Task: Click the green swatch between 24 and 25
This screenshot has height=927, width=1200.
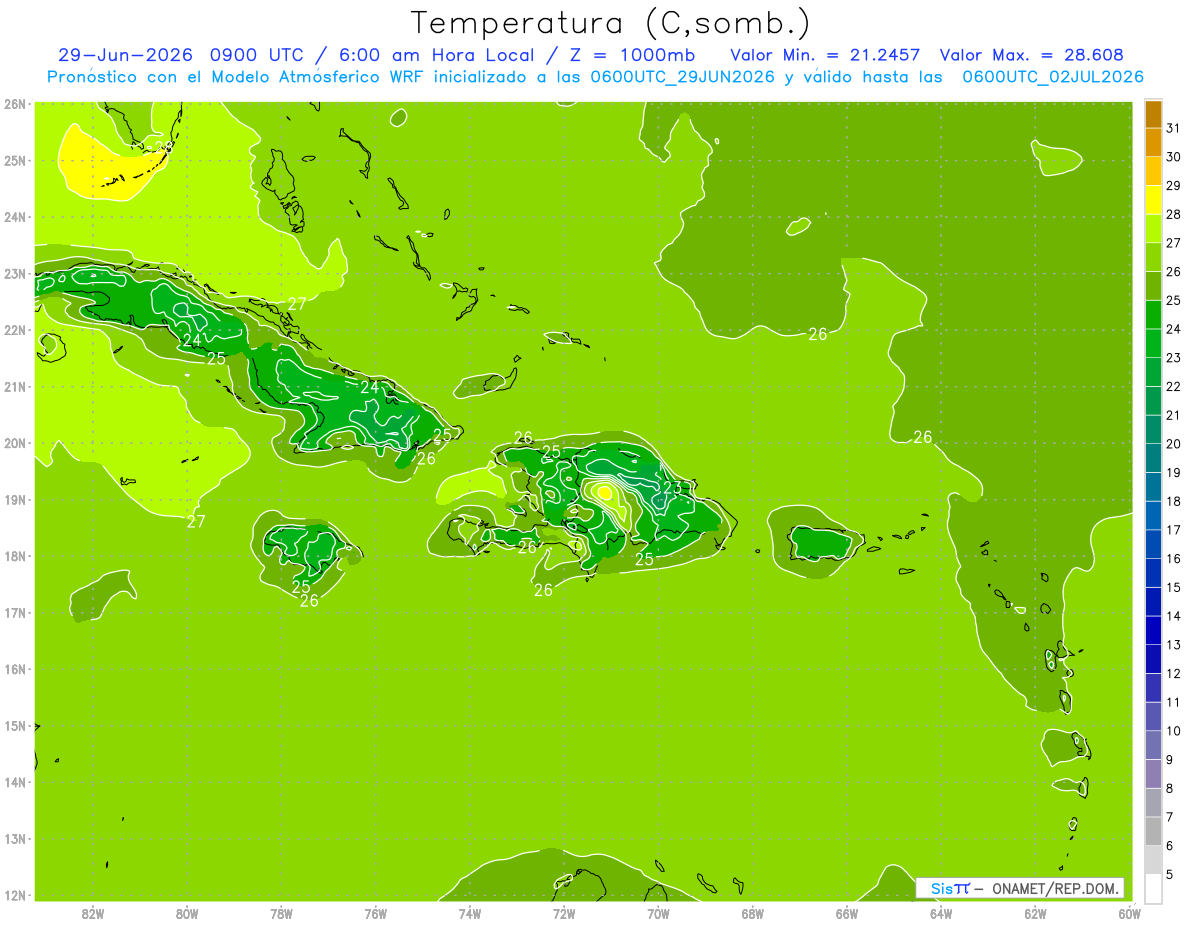Action: (1153, 315)
